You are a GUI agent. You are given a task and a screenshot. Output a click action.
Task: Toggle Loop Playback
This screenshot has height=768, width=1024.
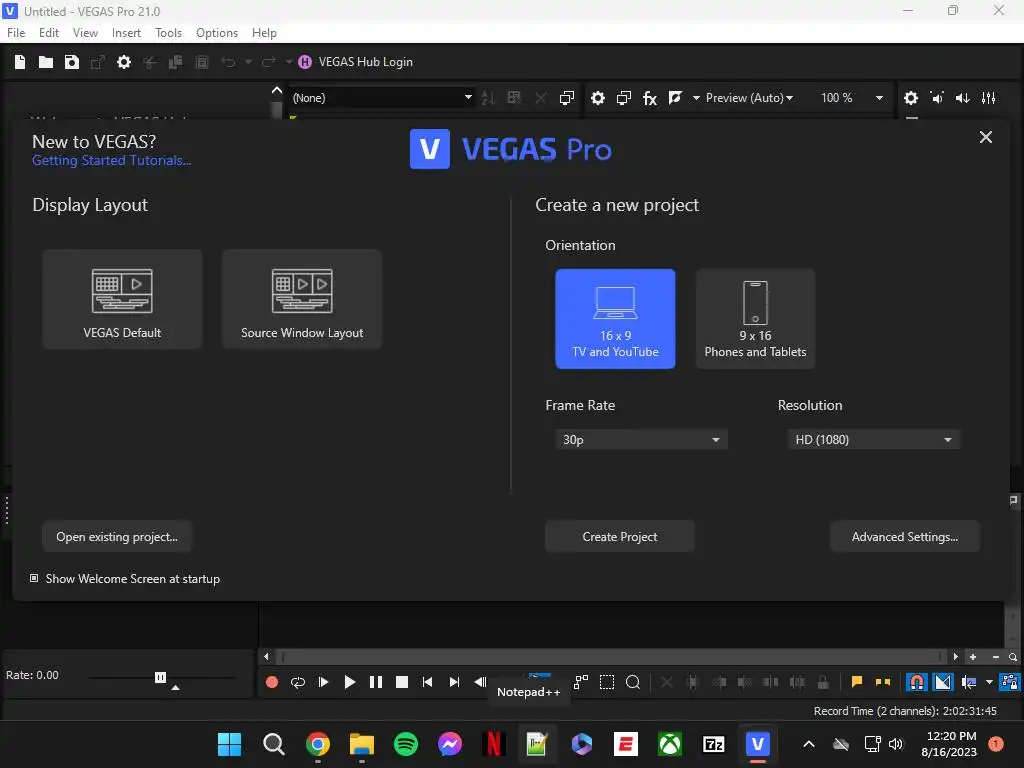tap(298, 682)
